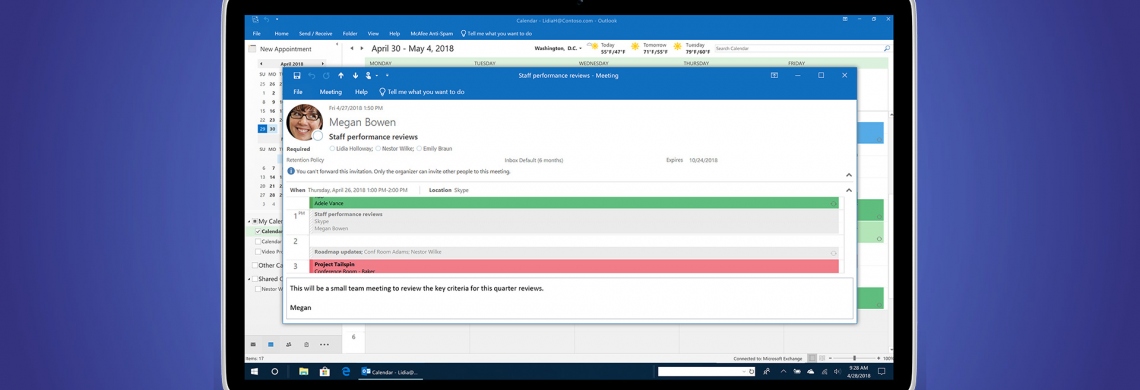
Task: Check the Other Calendars checkbox
Action: click(x=254, y=266)
